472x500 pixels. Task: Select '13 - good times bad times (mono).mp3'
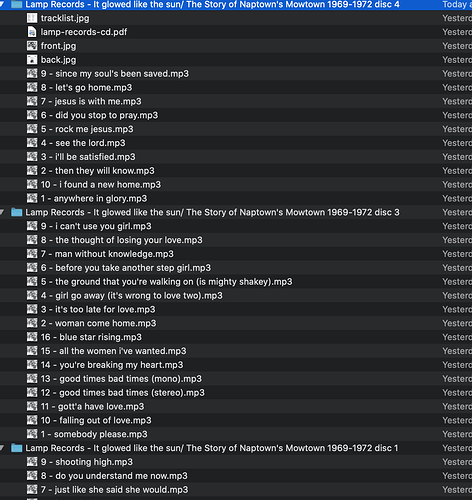(121, 379)
